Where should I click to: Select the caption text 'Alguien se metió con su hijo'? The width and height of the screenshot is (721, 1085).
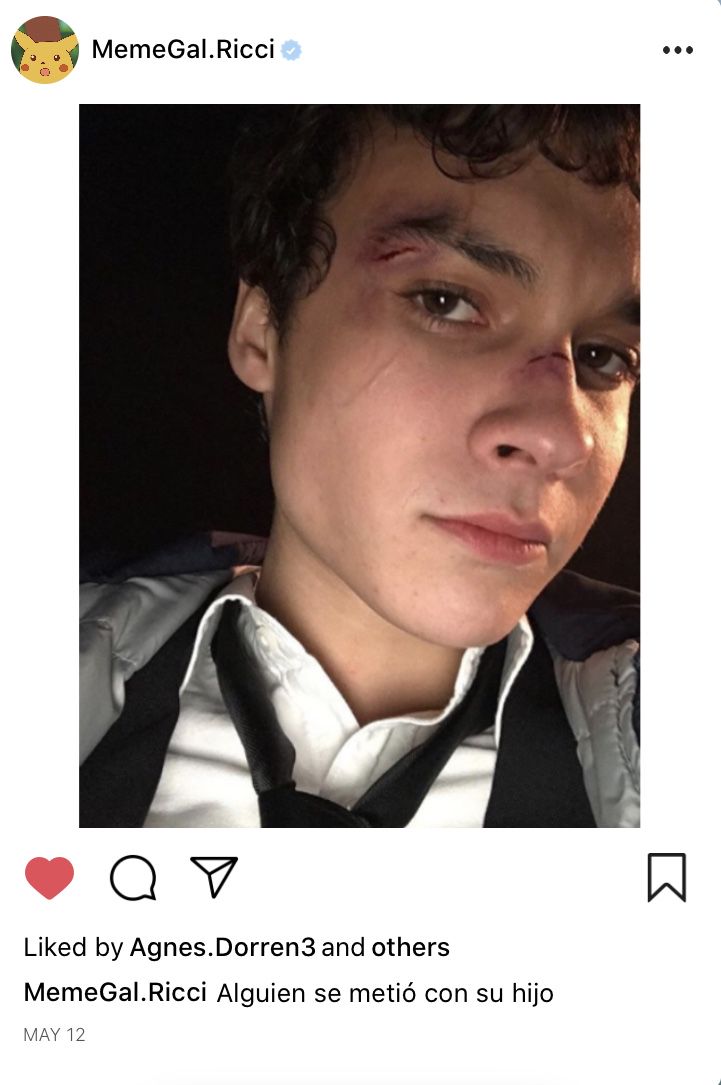pos(385,993)
